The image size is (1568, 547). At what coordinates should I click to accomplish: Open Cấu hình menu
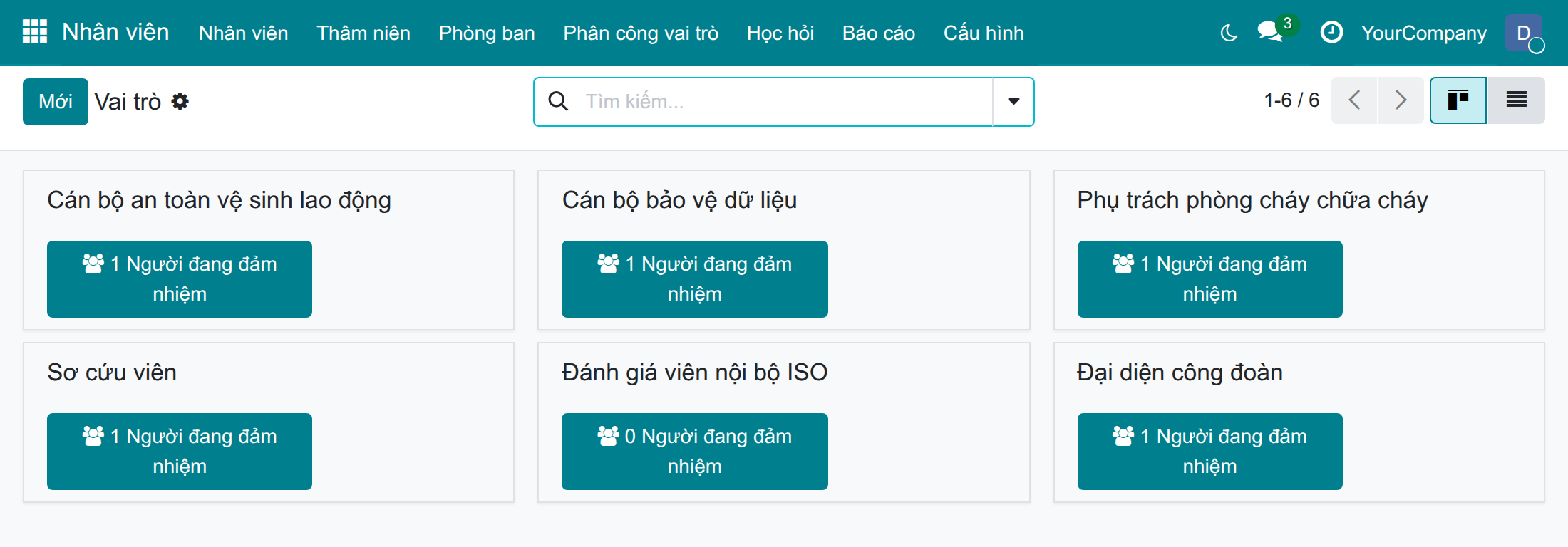point(984,33)
